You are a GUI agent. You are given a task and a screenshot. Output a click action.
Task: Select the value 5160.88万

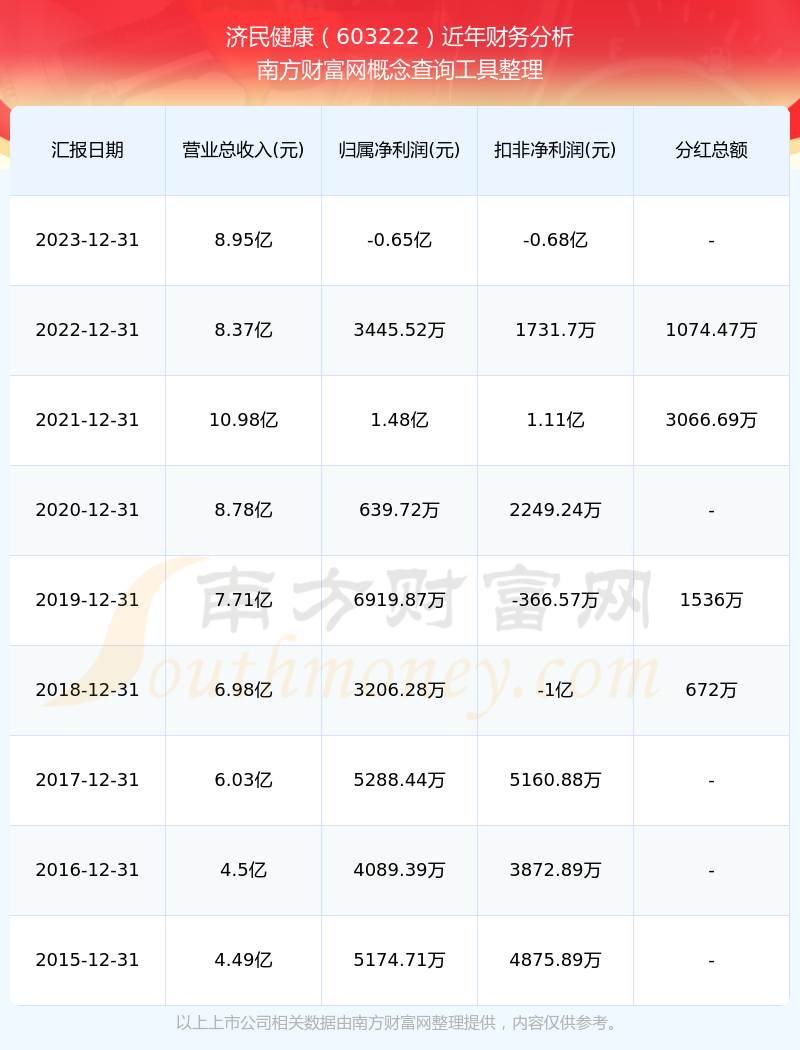coord(556,780)
